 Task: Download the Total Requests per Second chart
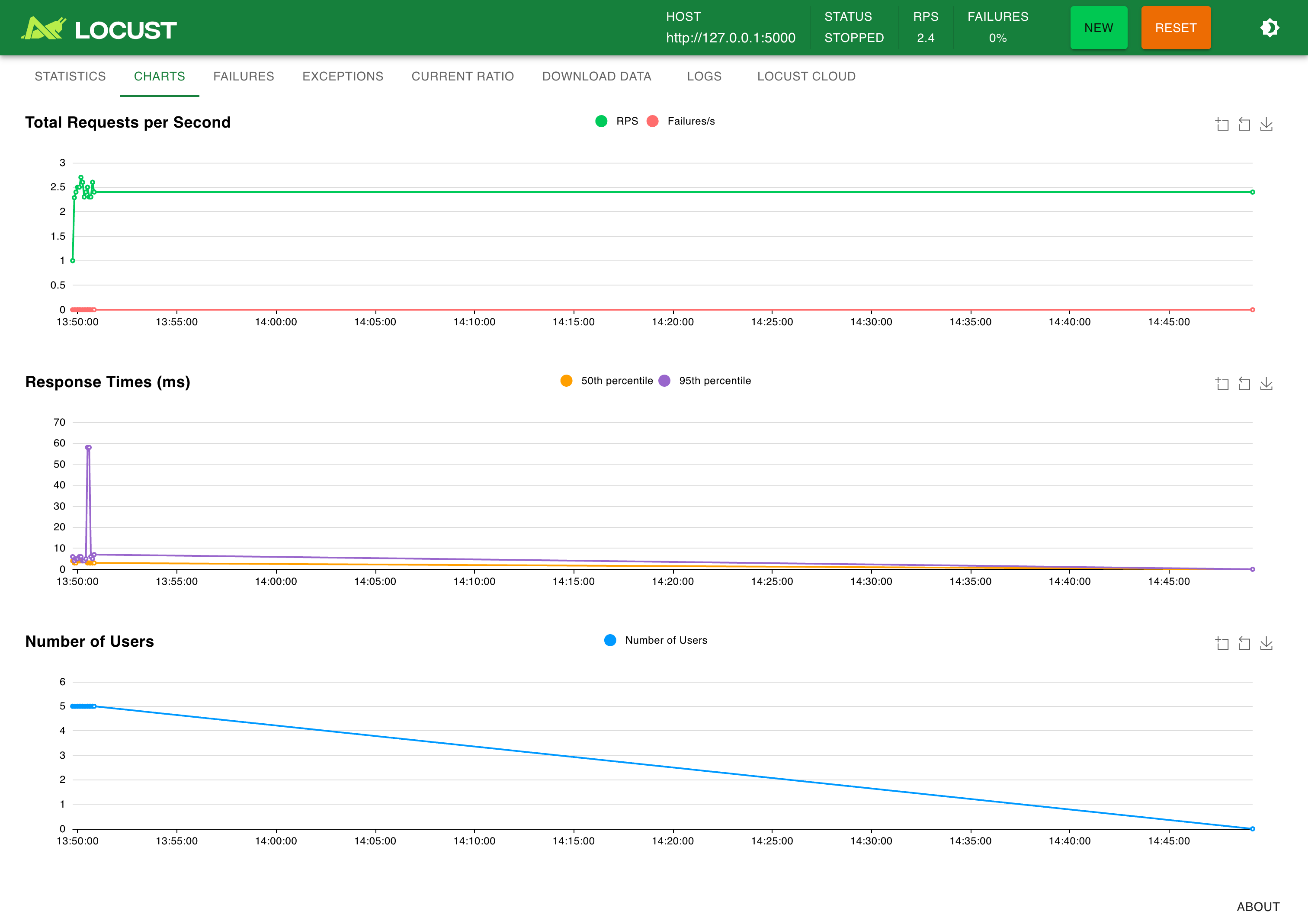[1267, 124]
